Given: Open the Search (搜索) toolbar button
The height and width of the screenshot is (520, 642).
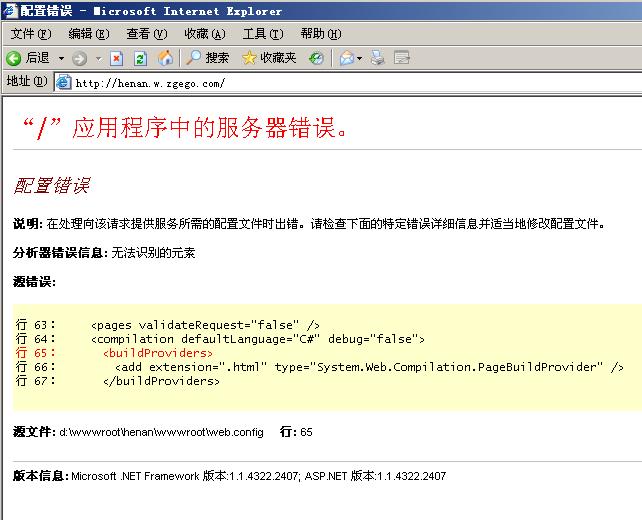Looking at the screenshot, I should click(x=207, y=58).
